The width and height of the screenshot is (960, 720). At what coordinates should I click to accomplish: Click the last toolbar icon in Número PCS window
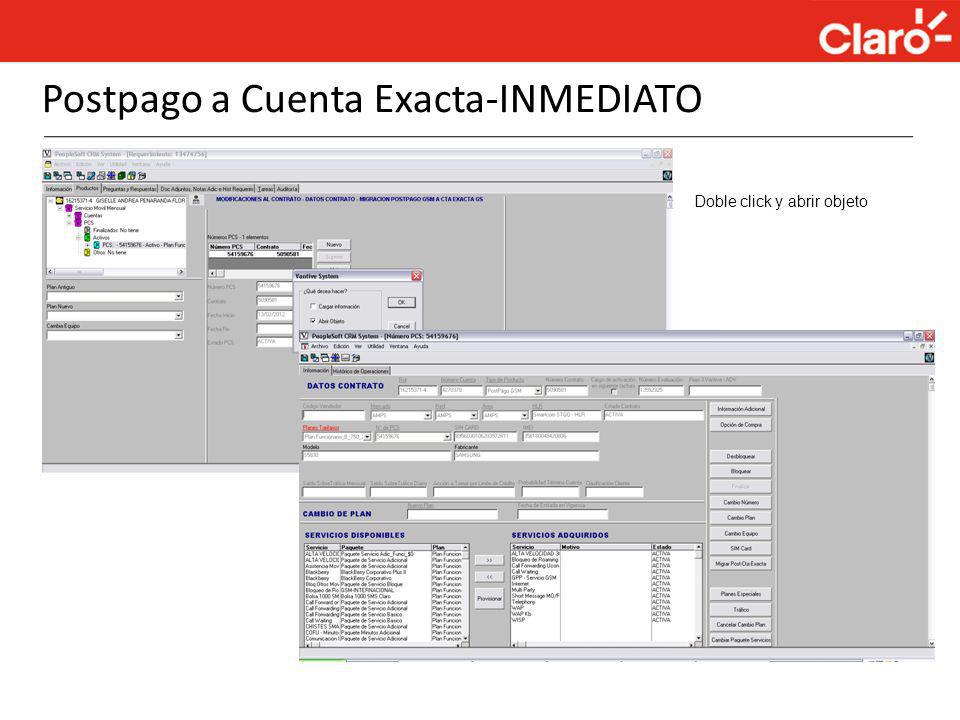coord(356,358)
